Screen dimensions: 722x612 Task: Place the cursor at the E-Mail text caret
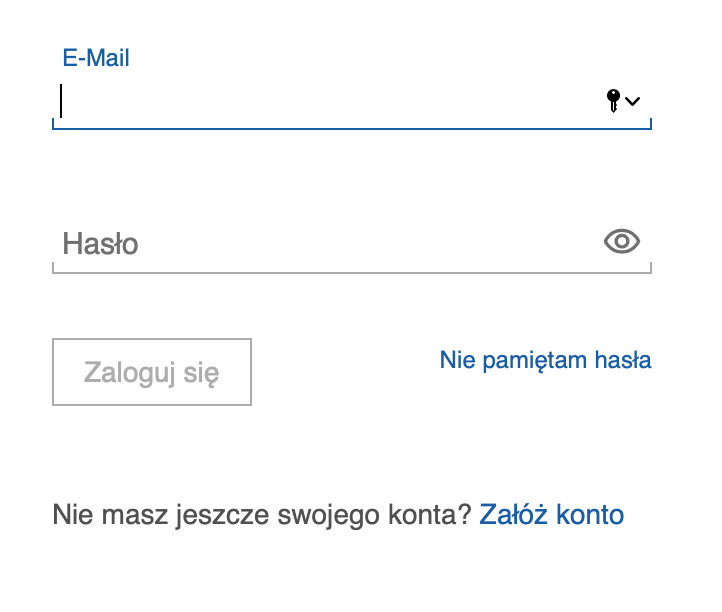(61, 101)
